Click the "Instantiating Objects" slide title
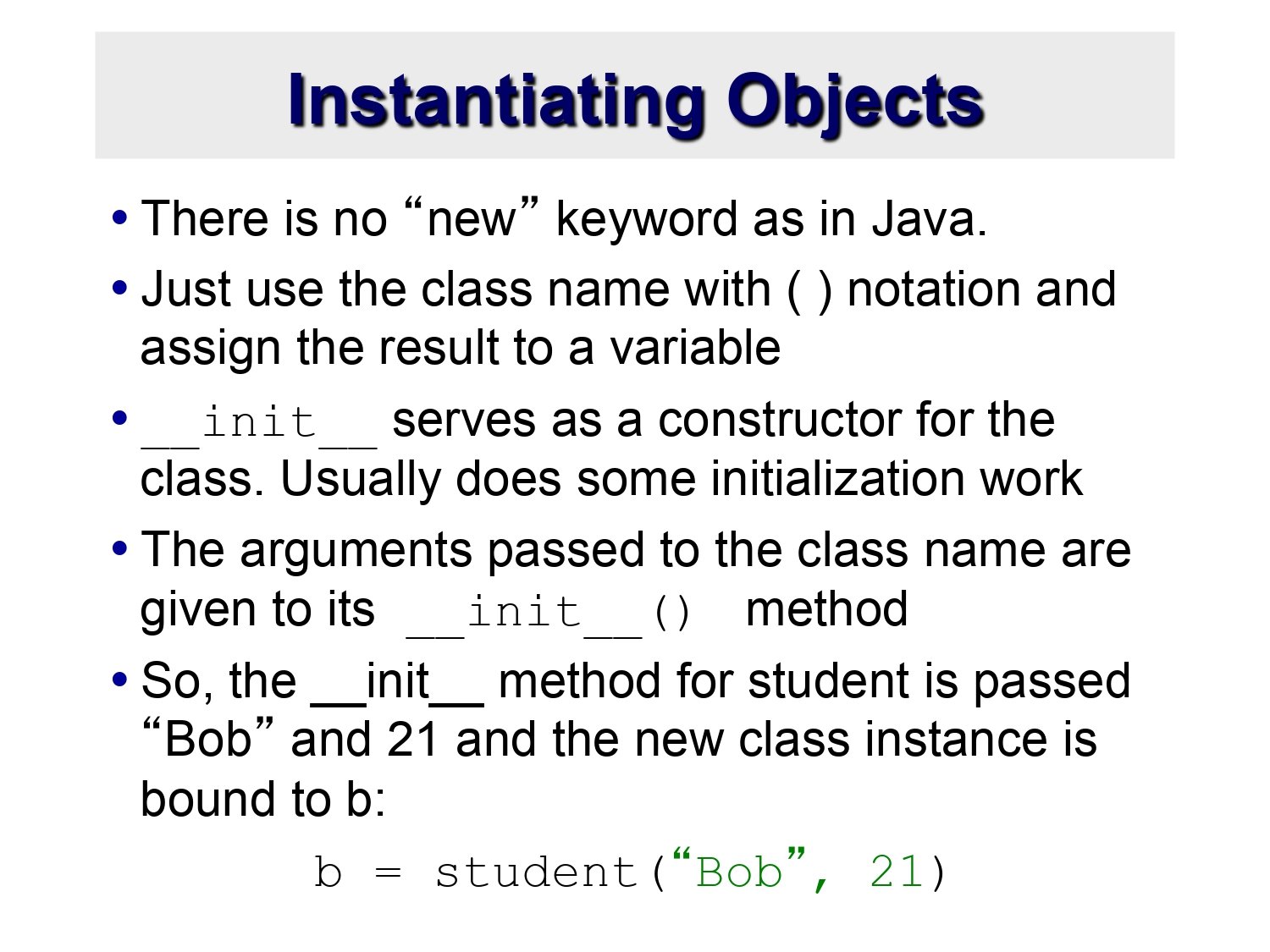Image resolution: width=1270 pixels, height=952 pixels. (x=635, y=102)
